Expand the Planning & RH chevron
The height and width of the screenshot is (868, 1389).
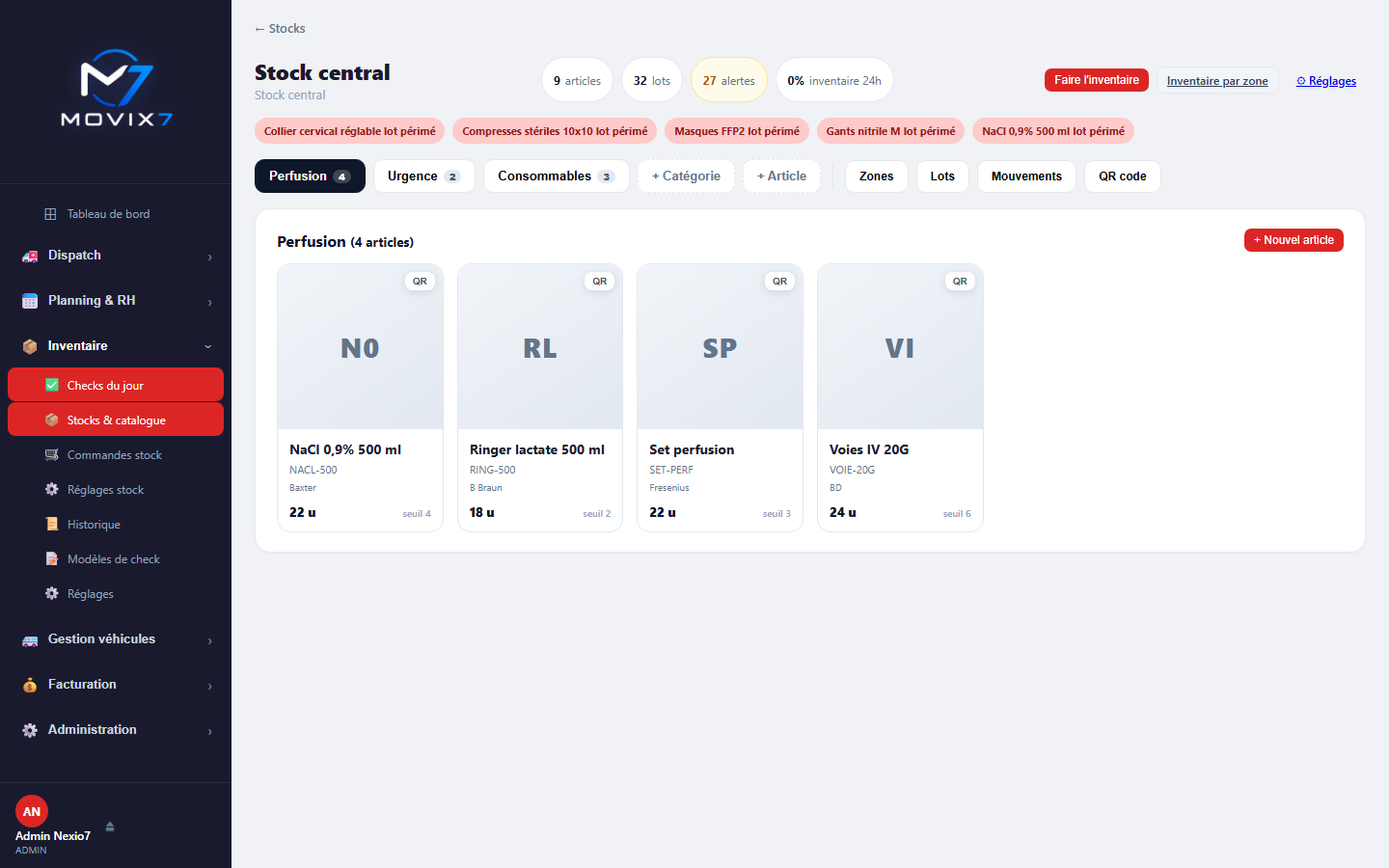(209, 302)
